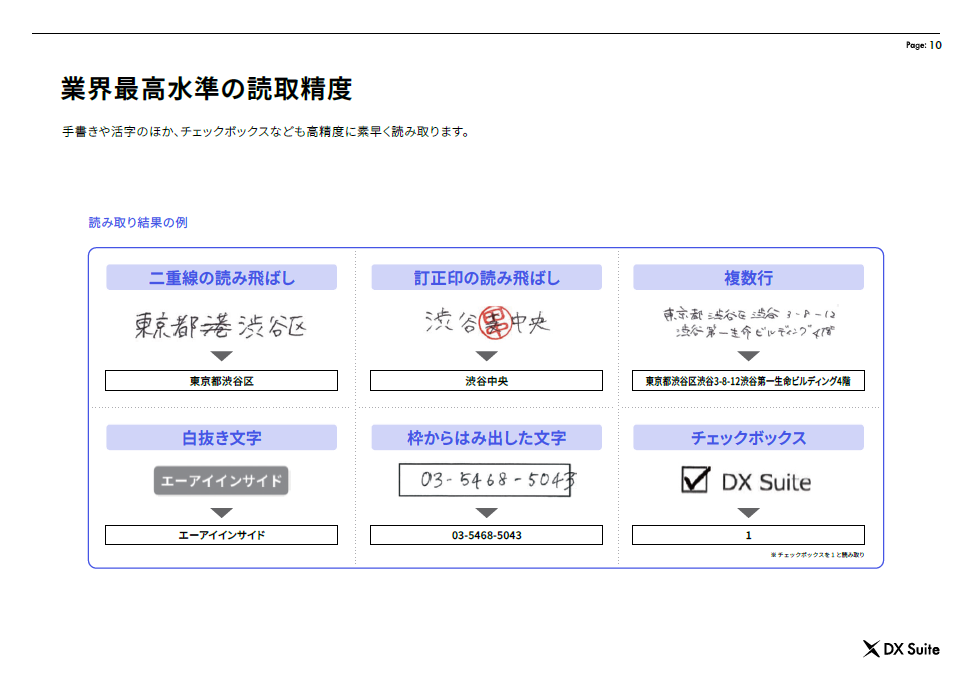Select the エーアイインサイド white-text sample badge
971x682 pixels.
[220, 480]
